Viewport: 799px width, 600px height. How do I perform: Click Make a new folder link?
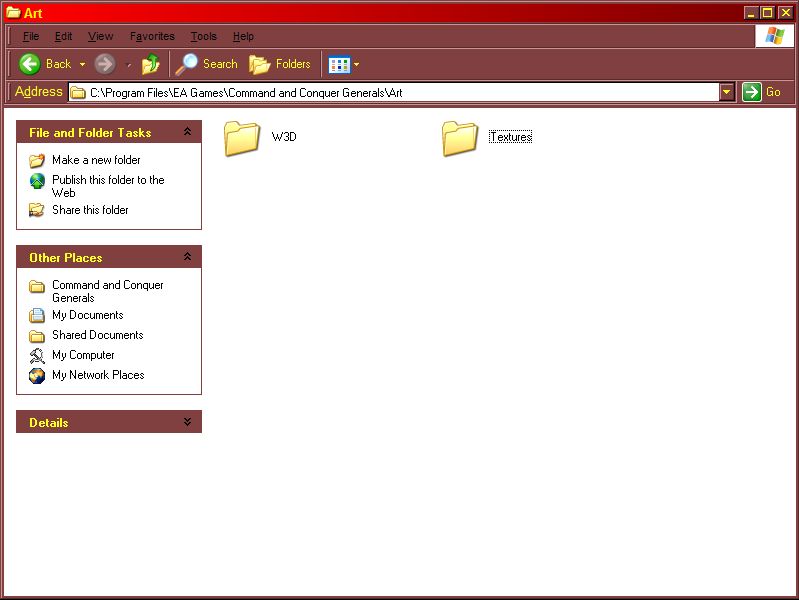(96, 160)
